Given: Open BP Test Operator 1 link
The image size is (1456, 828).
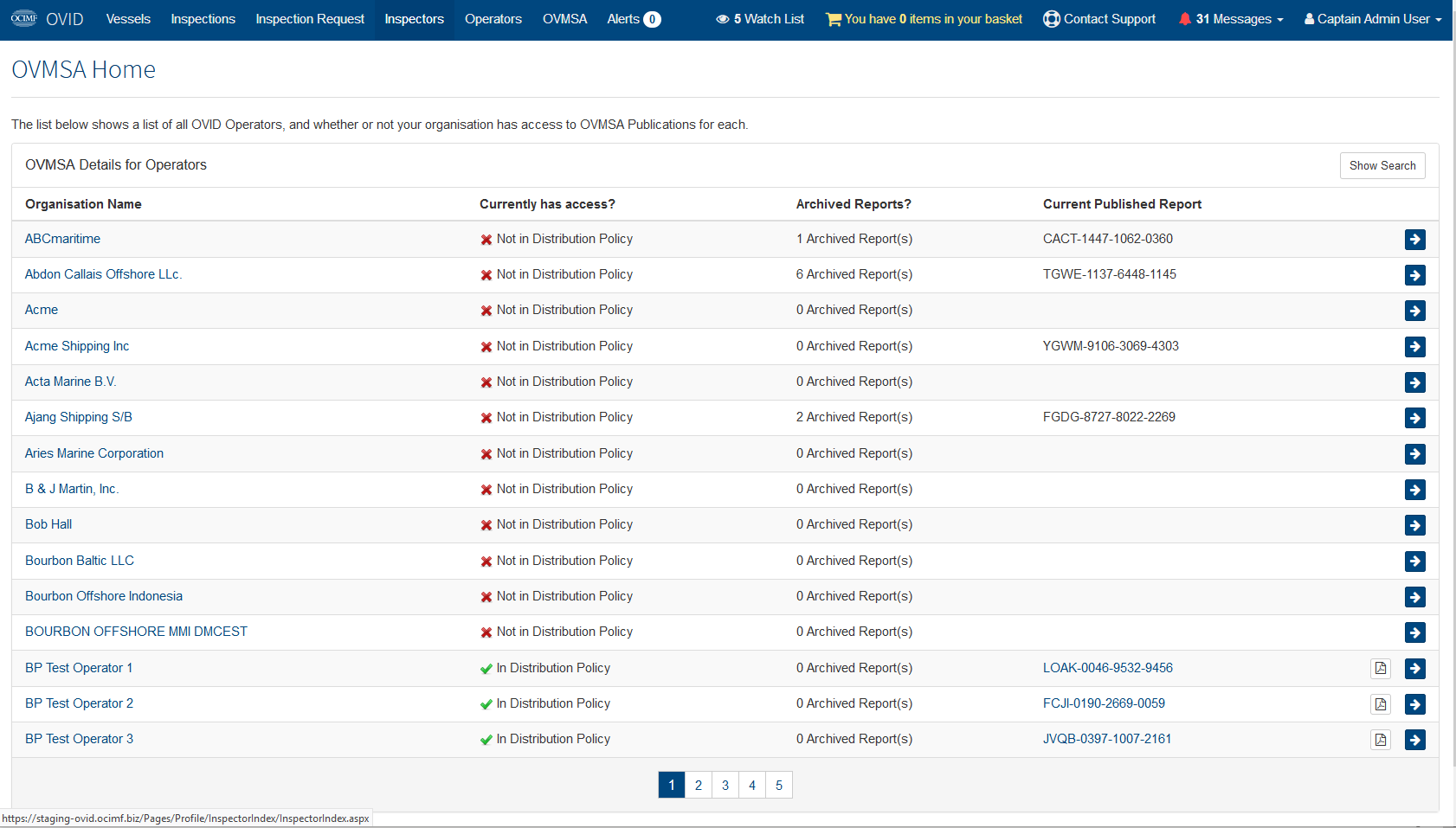Looking at the screenshot, I should click(x=79, y=668).
